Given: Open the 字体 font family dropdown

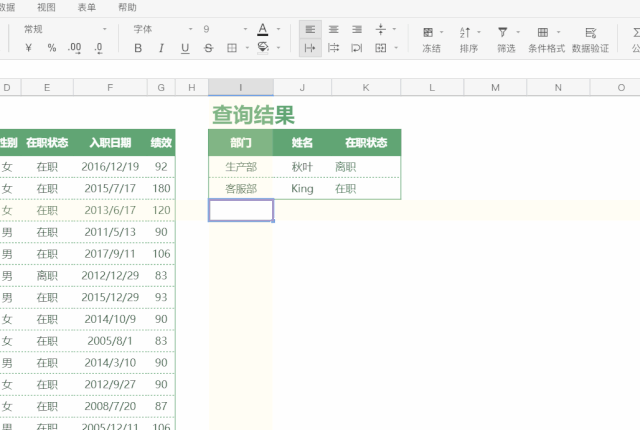Looking at the screenshot, I should [x=162, y=29].
